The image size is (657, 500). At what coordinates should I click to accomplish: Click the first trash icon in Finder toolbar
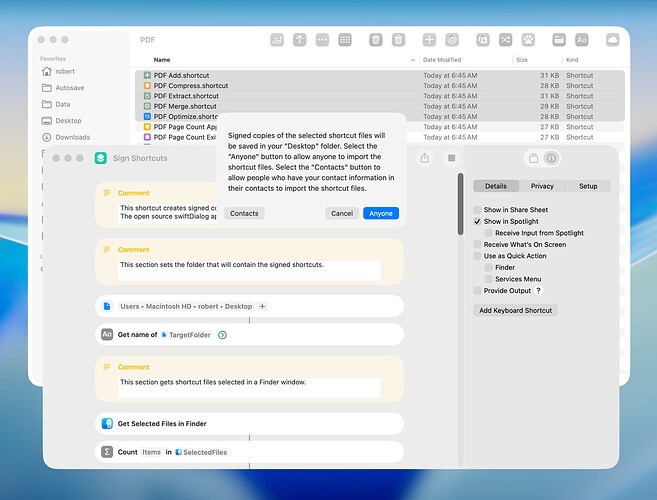[375, 40]
